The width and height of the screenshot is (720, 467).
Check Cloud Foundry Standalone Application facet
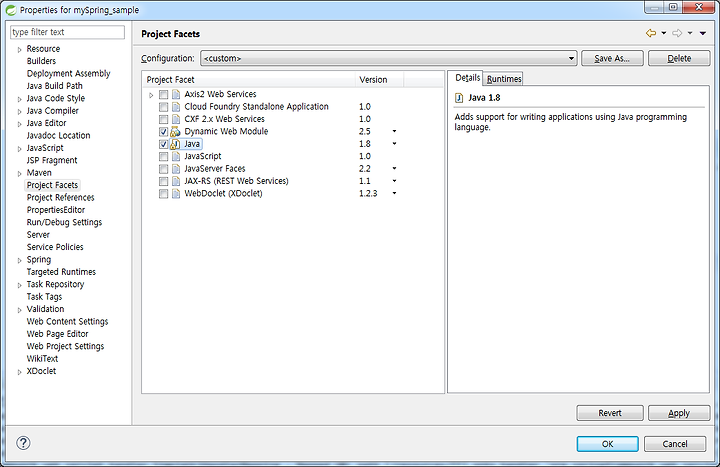coord(163,107)
